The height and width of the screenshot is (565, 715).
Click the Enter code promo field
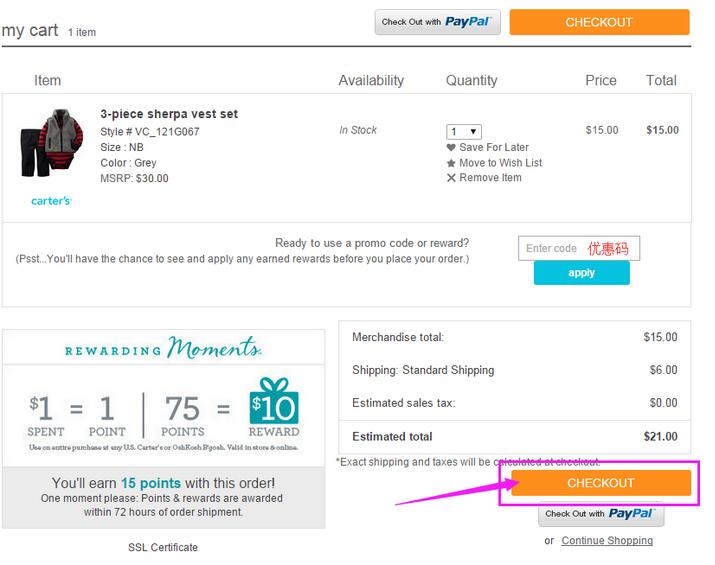click(553, 248)
